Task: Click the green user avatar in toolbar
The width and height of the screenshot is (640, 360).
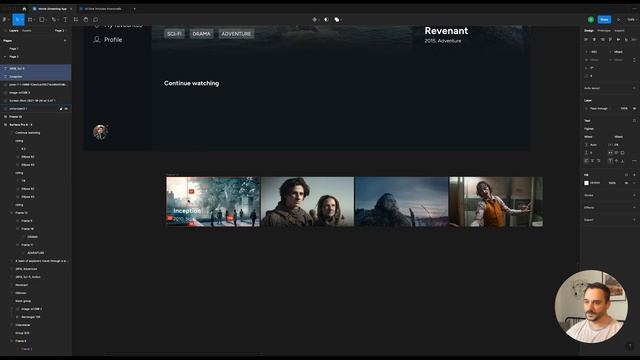Action: click(x=591, y=19)
